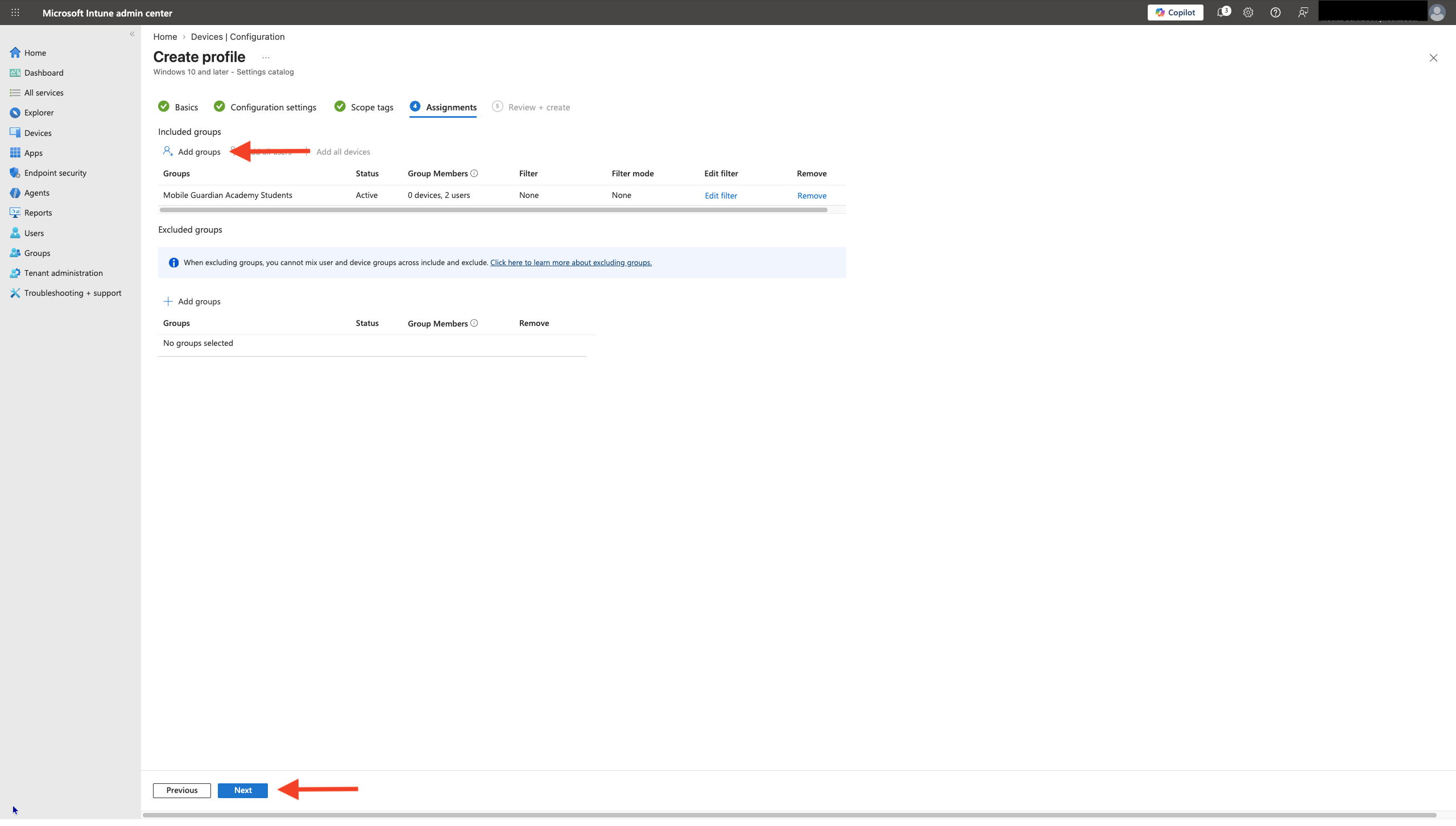This screenshot has height=826, width=1456.
Task: Click the Home breadcrumb link
Action: [165, 36]
